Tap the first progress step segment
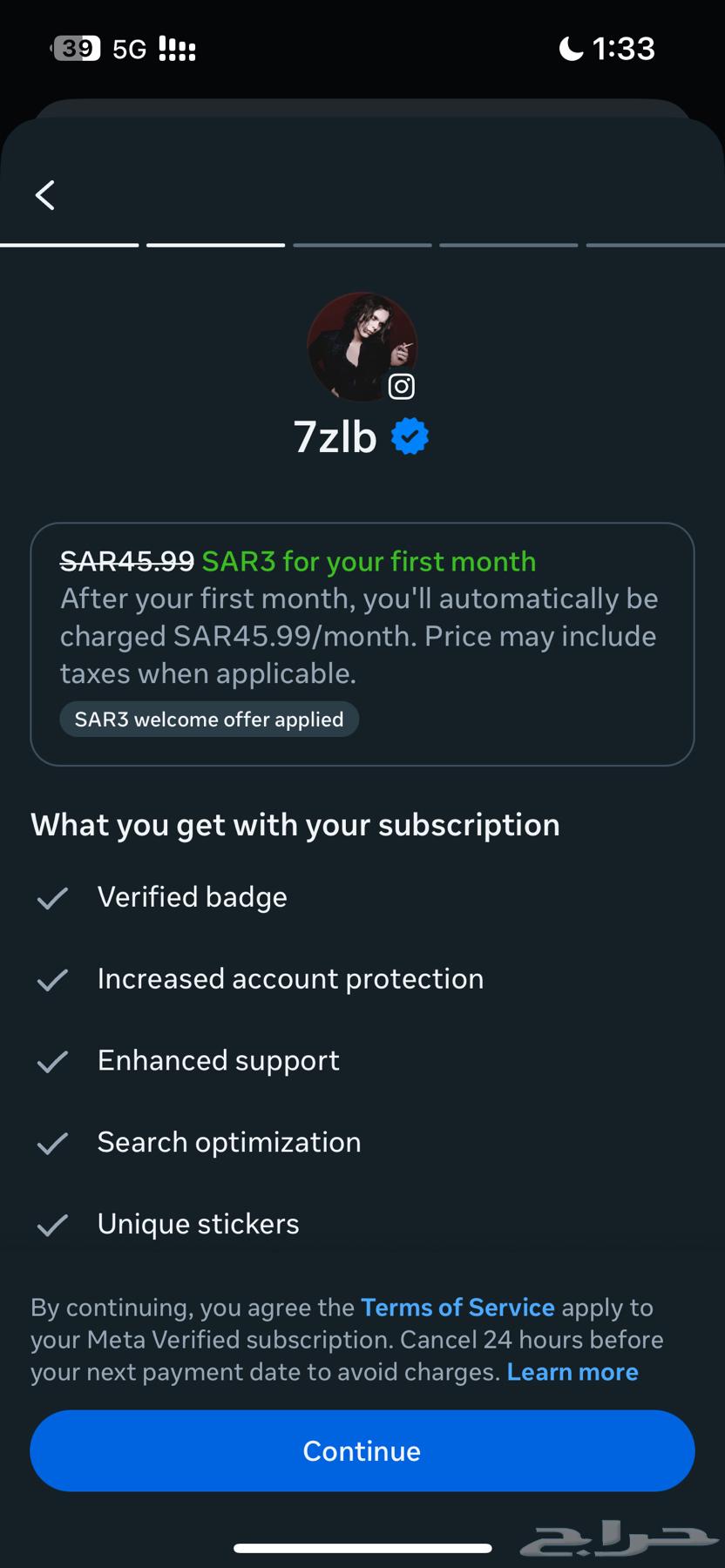The height and width of the screenshot is (1568, 725). (70, 246)
